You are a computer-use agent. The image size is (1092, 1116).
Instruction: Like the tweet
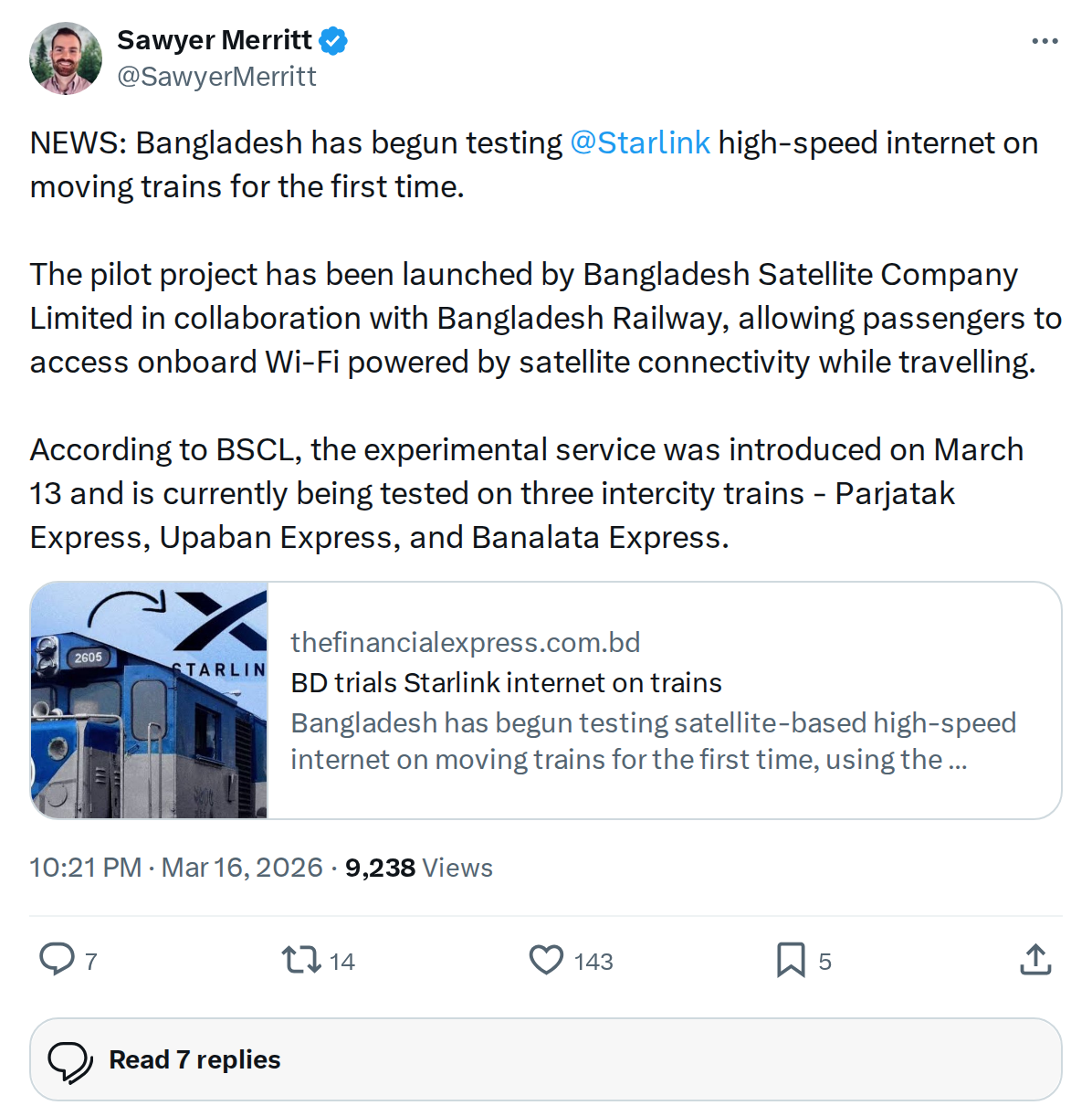click(546, 960)
